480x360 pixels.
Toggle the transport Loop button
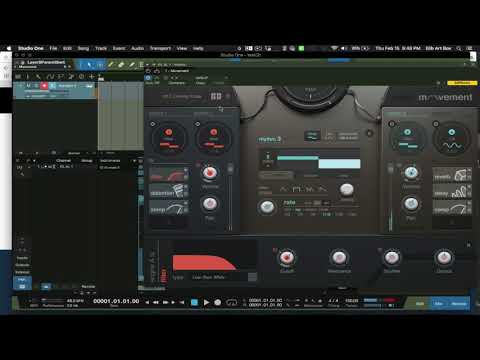click(231, 302)
